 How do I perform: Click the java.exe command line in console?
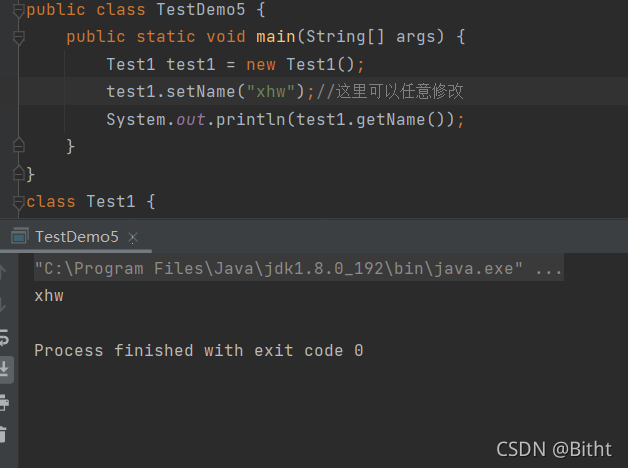(299, 268)
